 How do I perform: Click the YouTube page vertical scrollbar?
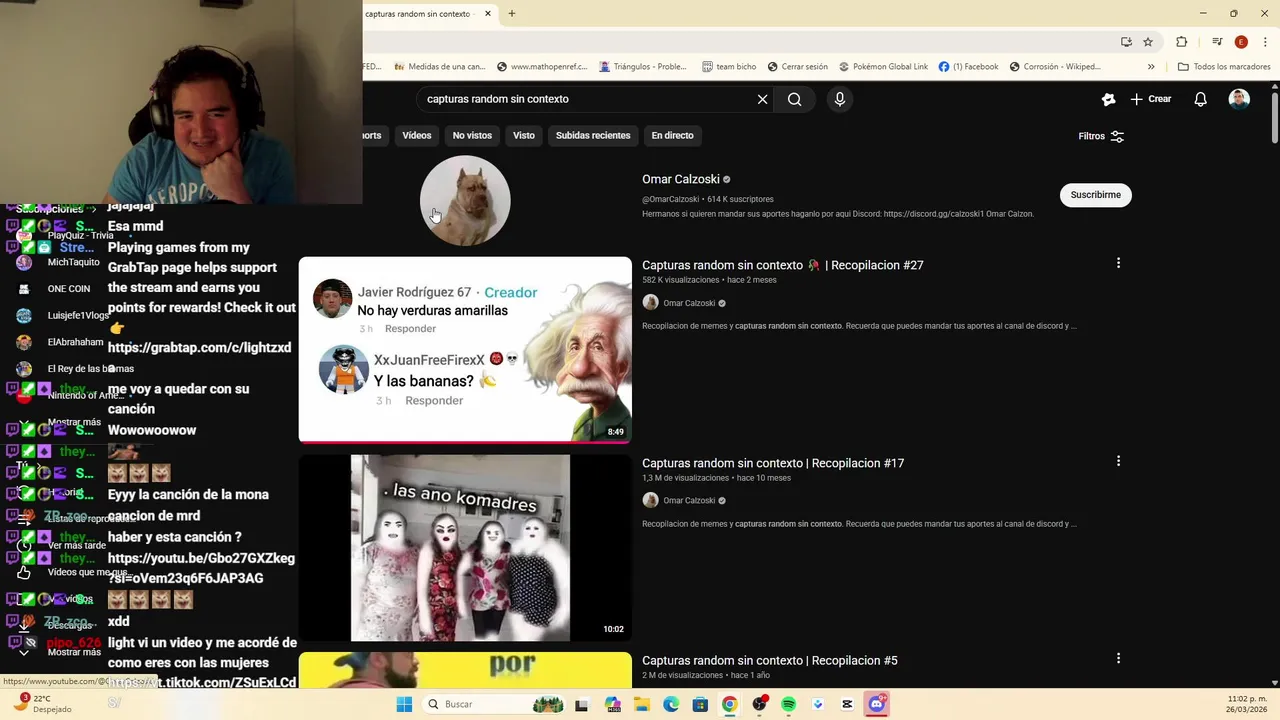(1275, 116)
